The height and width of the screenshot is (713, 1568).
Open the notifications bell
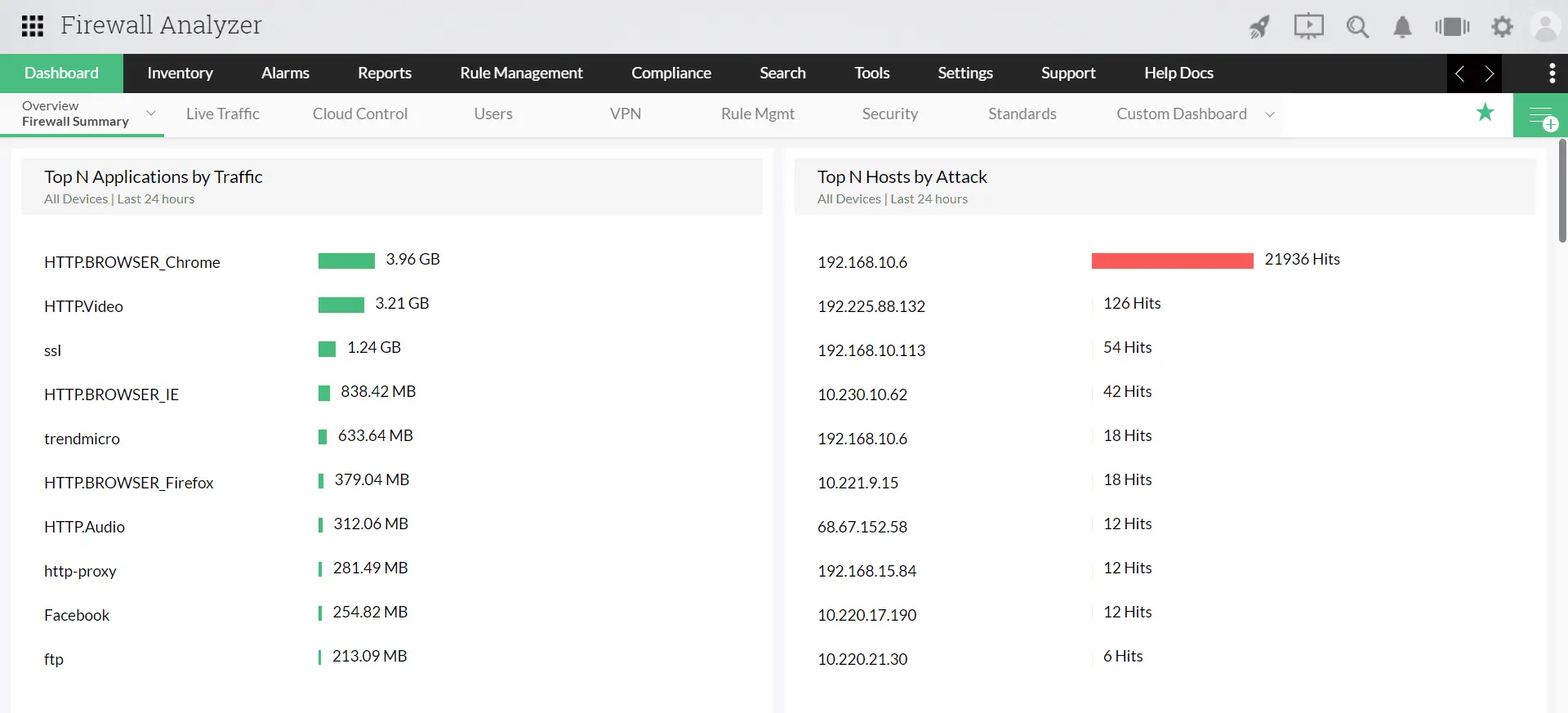[1402, 27]
